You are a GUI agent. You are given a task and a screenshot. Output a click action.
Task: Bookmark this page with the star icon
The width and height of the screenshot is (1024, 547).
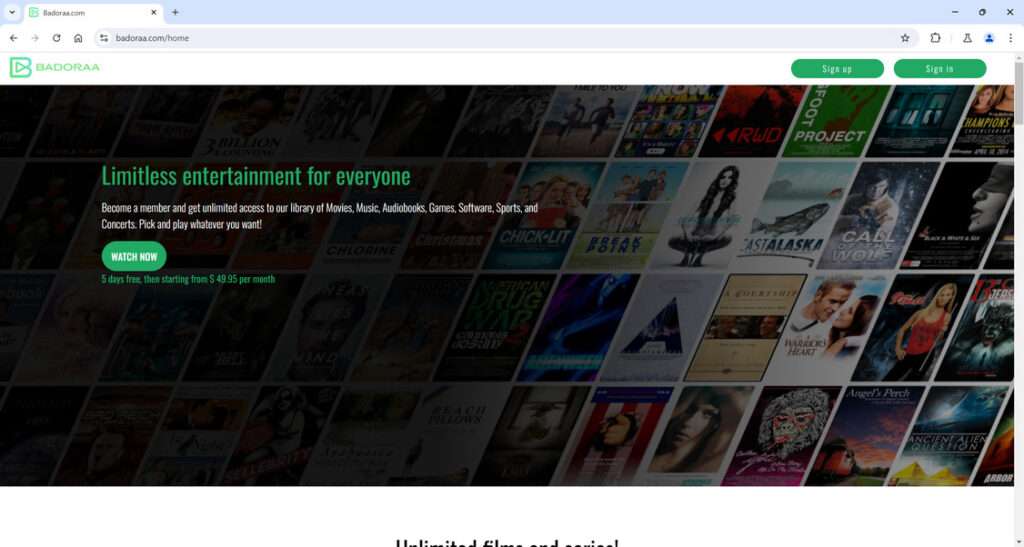[905, 38]
